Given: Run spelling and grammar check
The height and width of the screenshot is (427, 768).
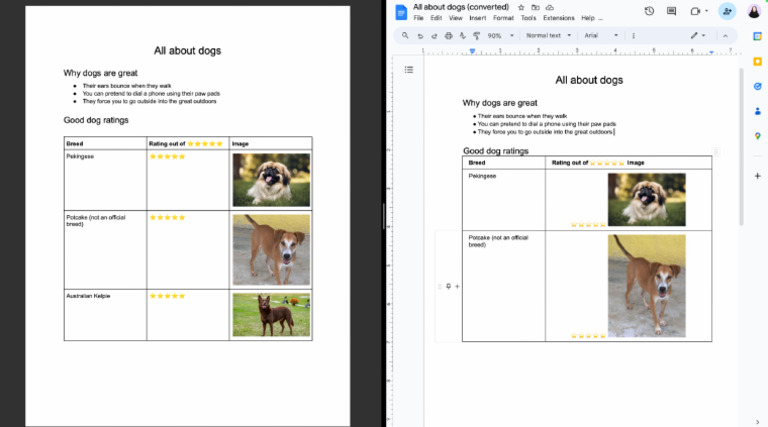Looking at the screenshot, I should point(462,36).
